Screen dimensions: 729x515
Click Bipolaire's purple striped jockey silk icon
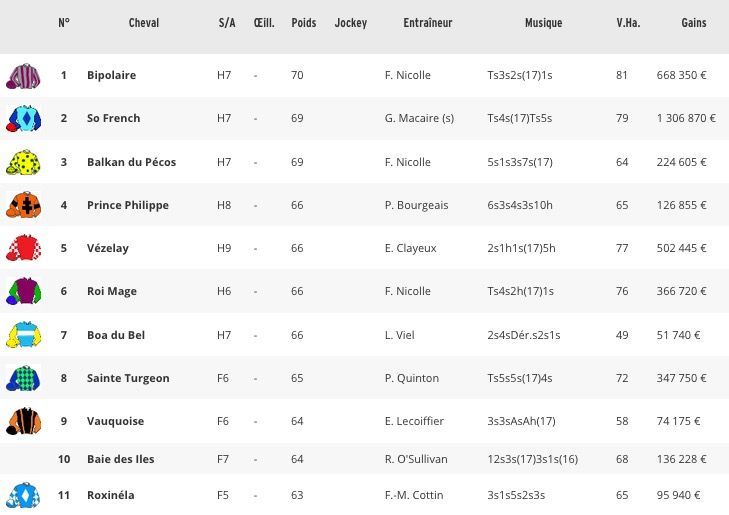pos(23,76)
